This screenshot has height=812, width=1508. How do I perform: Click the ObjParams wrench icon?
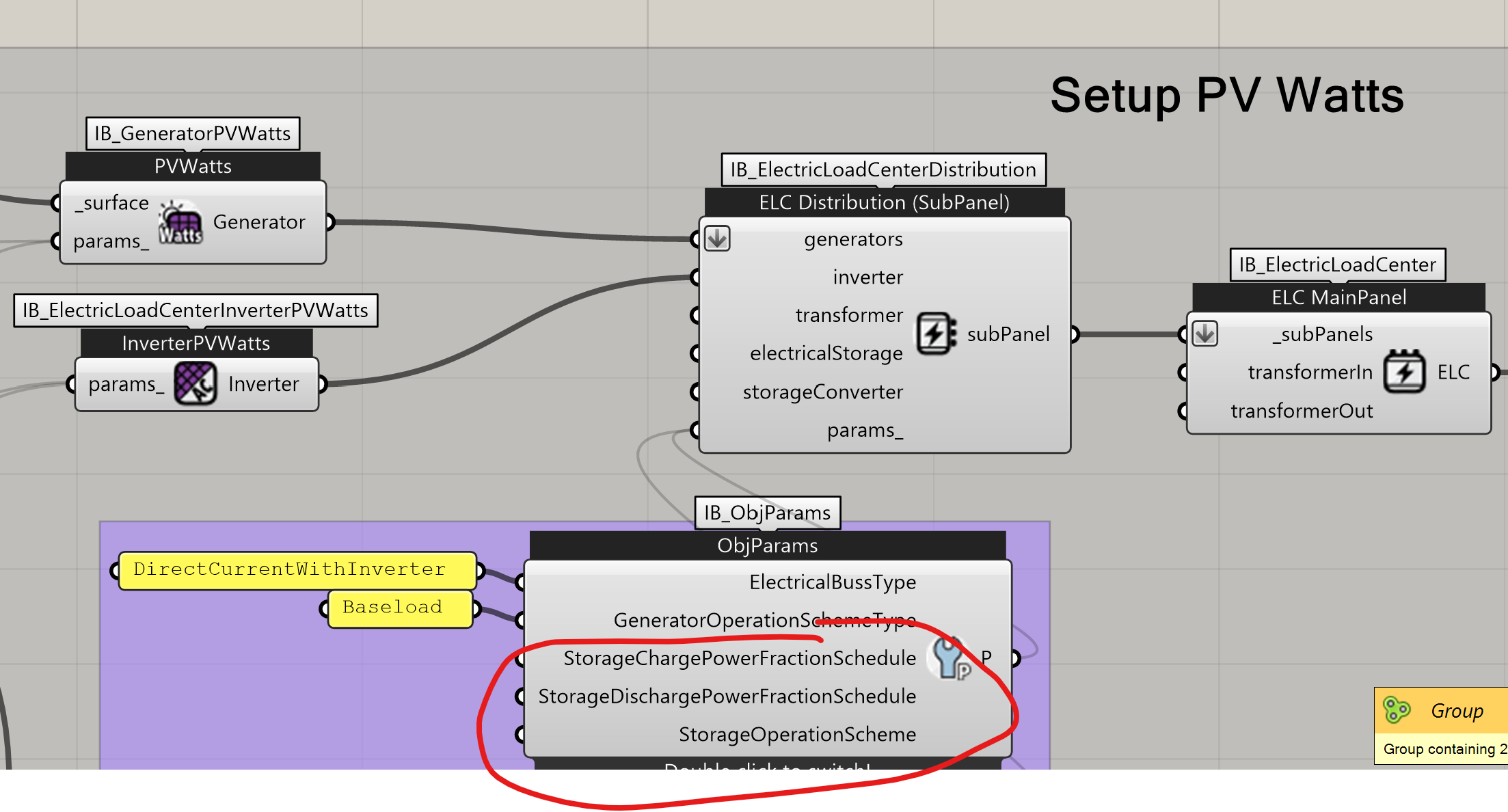coord(950,658)
